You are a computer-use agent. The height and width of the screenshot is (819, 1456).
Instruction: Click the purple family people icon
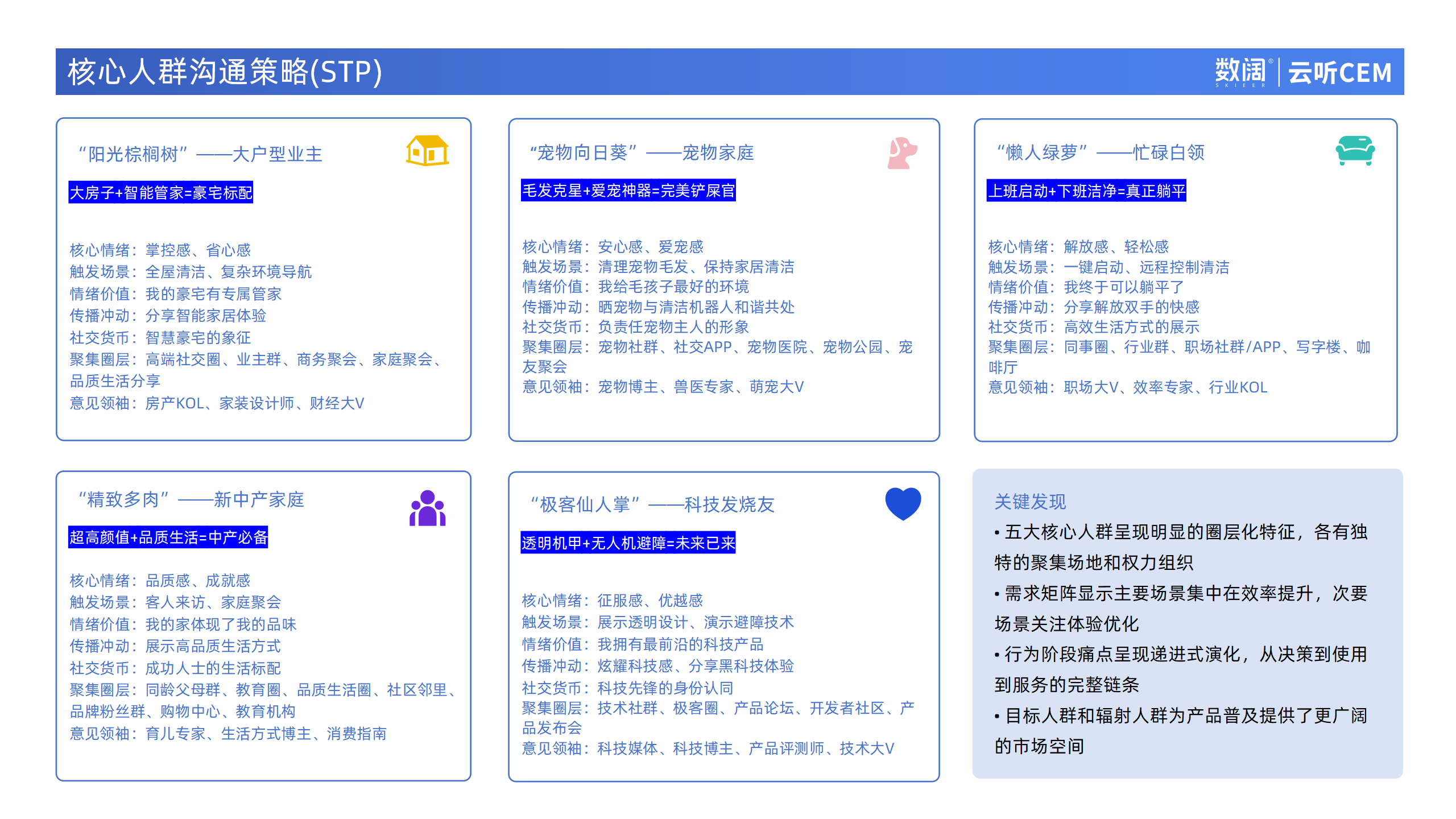pyautogui.click(x=427, y=508)
